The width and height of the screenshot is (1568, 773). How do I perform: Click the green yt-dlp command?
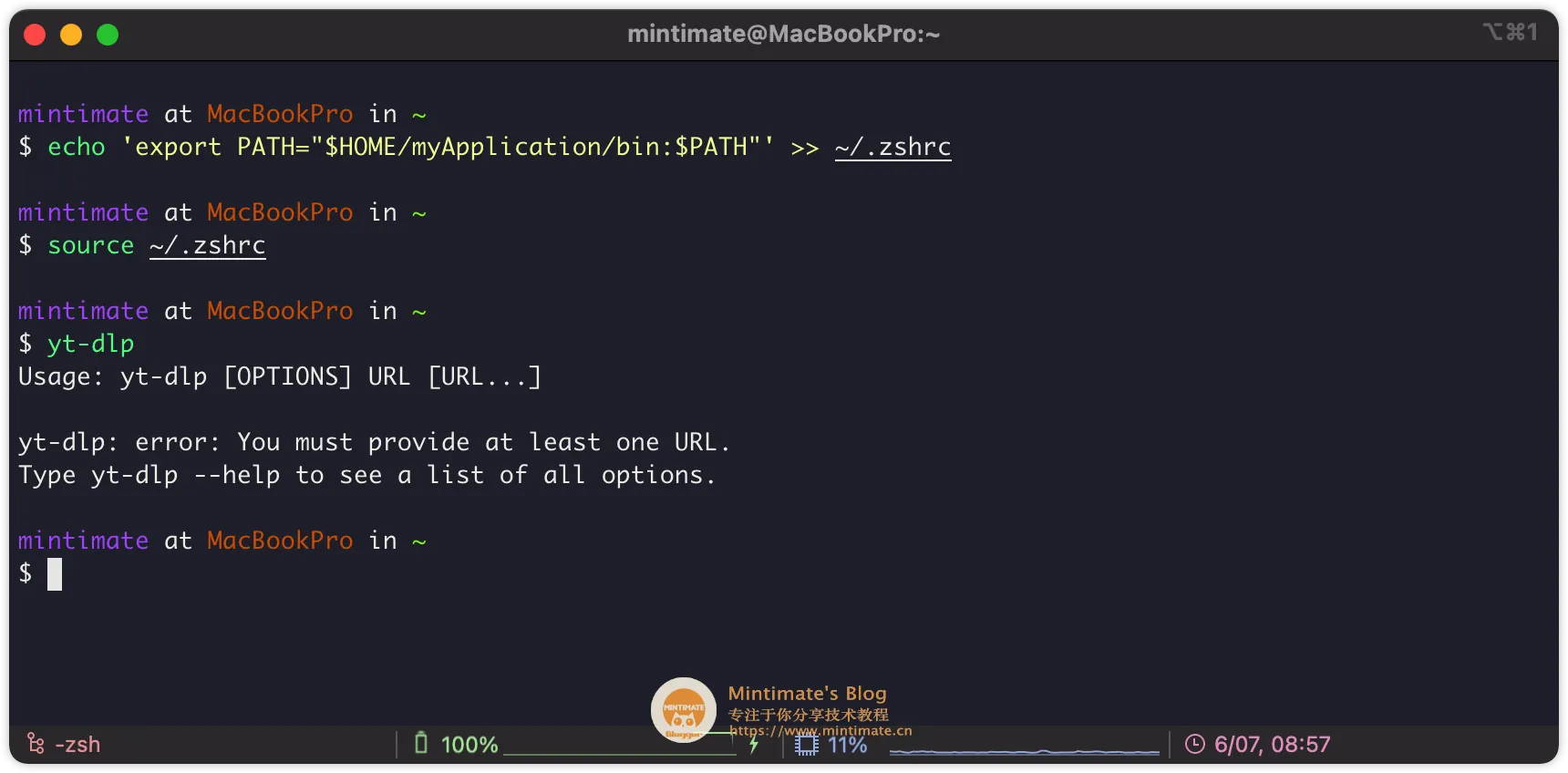(x=91, y=344)
